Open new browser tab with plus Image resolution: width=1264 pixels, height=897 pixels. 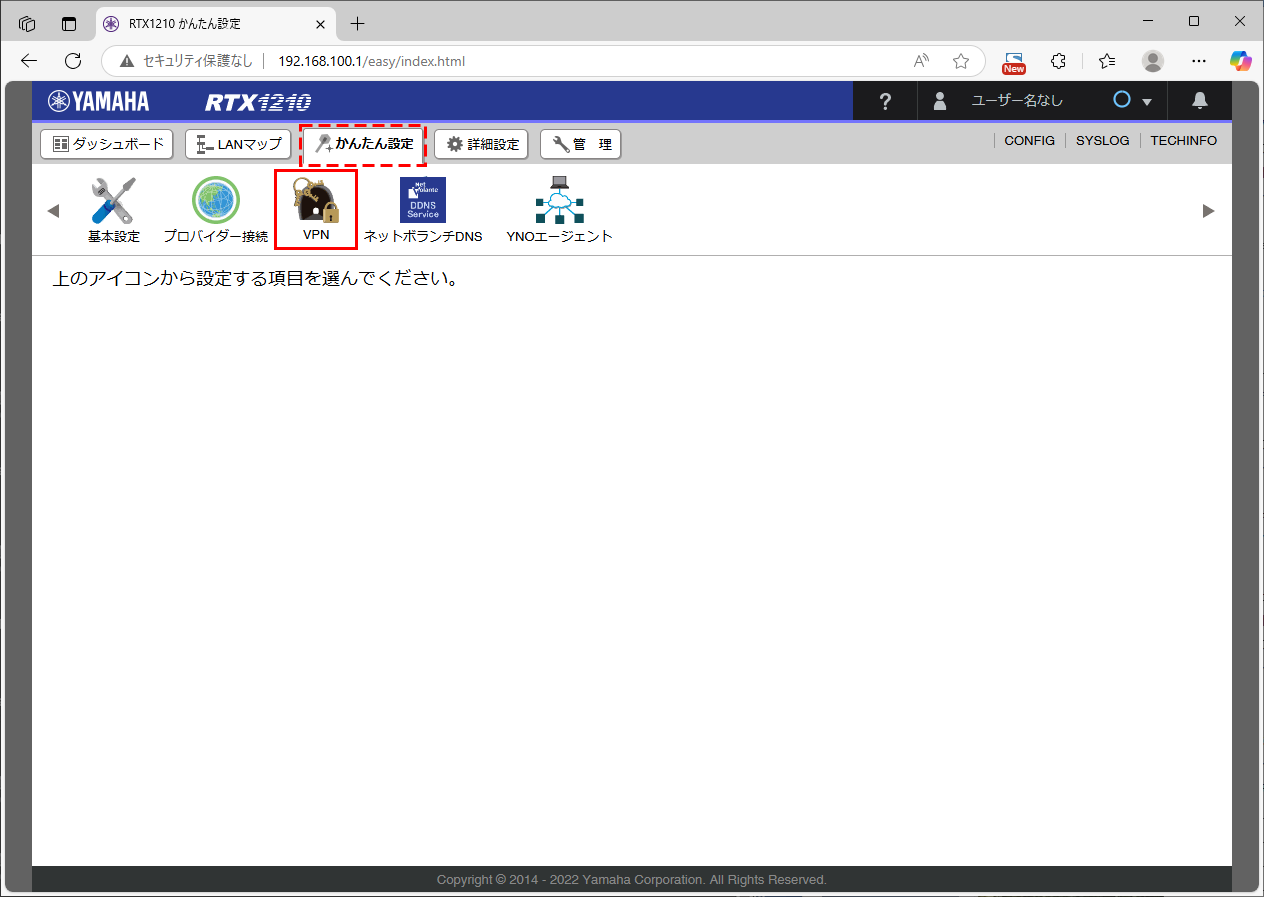357,23
